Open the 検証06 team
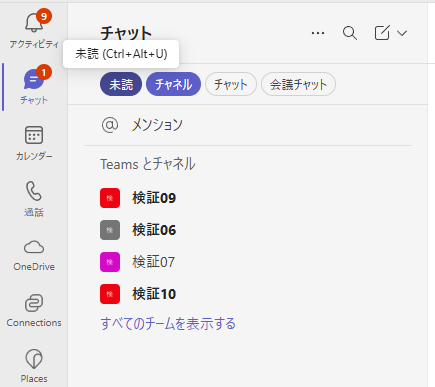The width and height of the screenshot is (435, 387). [248, 230]
